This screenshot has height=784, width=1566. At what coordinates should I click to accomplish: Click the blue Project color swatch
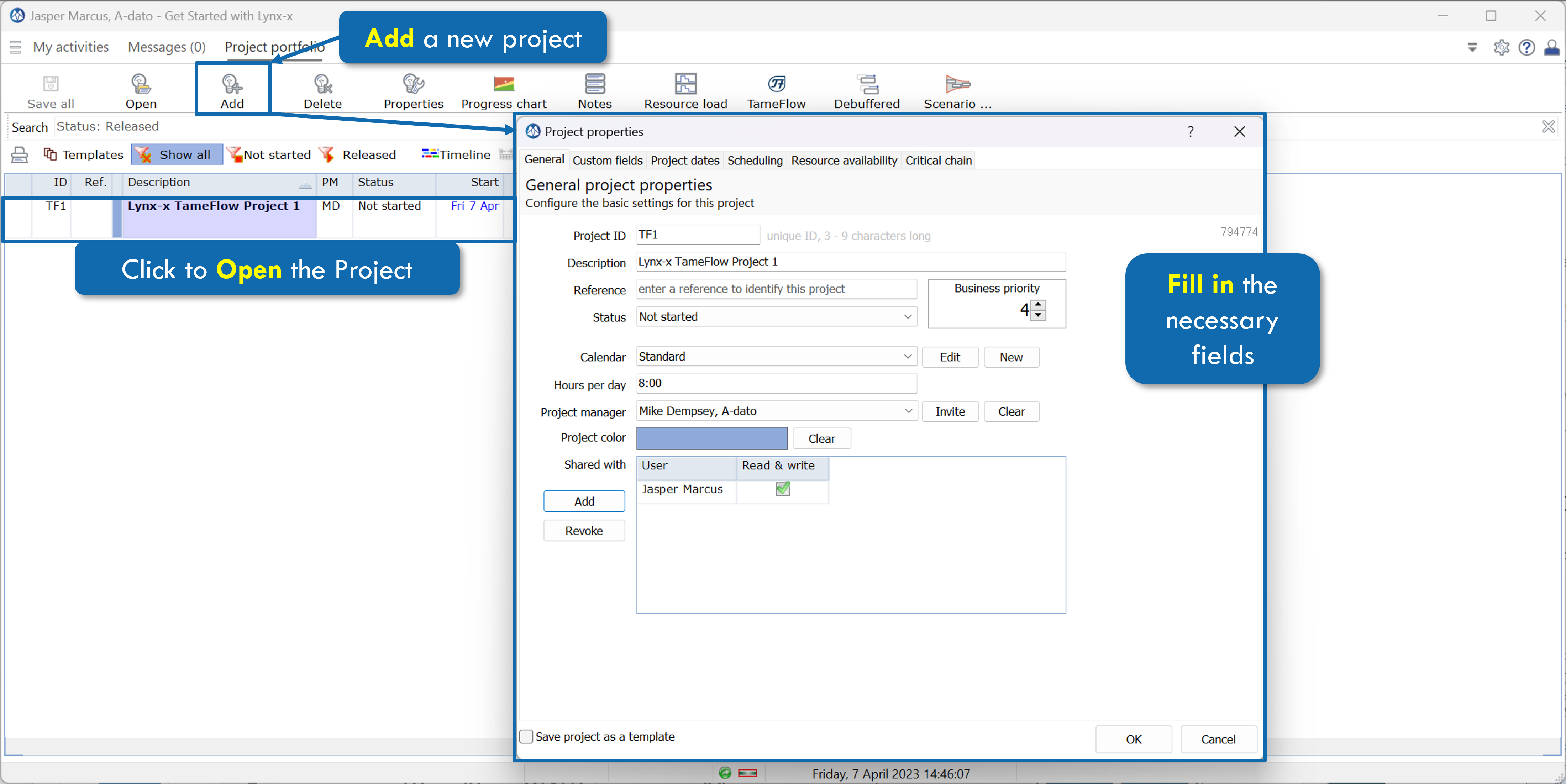[x=711, y=438]
